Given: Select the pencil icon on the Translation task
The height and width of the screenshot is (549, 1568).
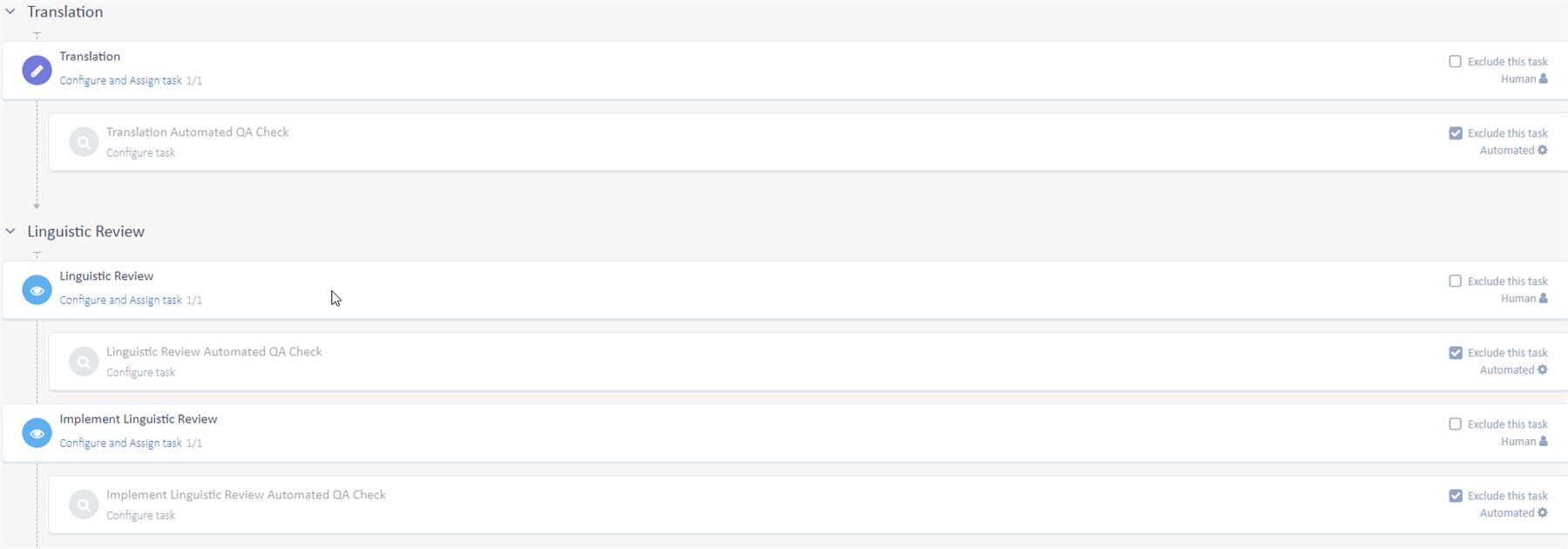Looking at the screenshot, I should (x=37, y=71).
